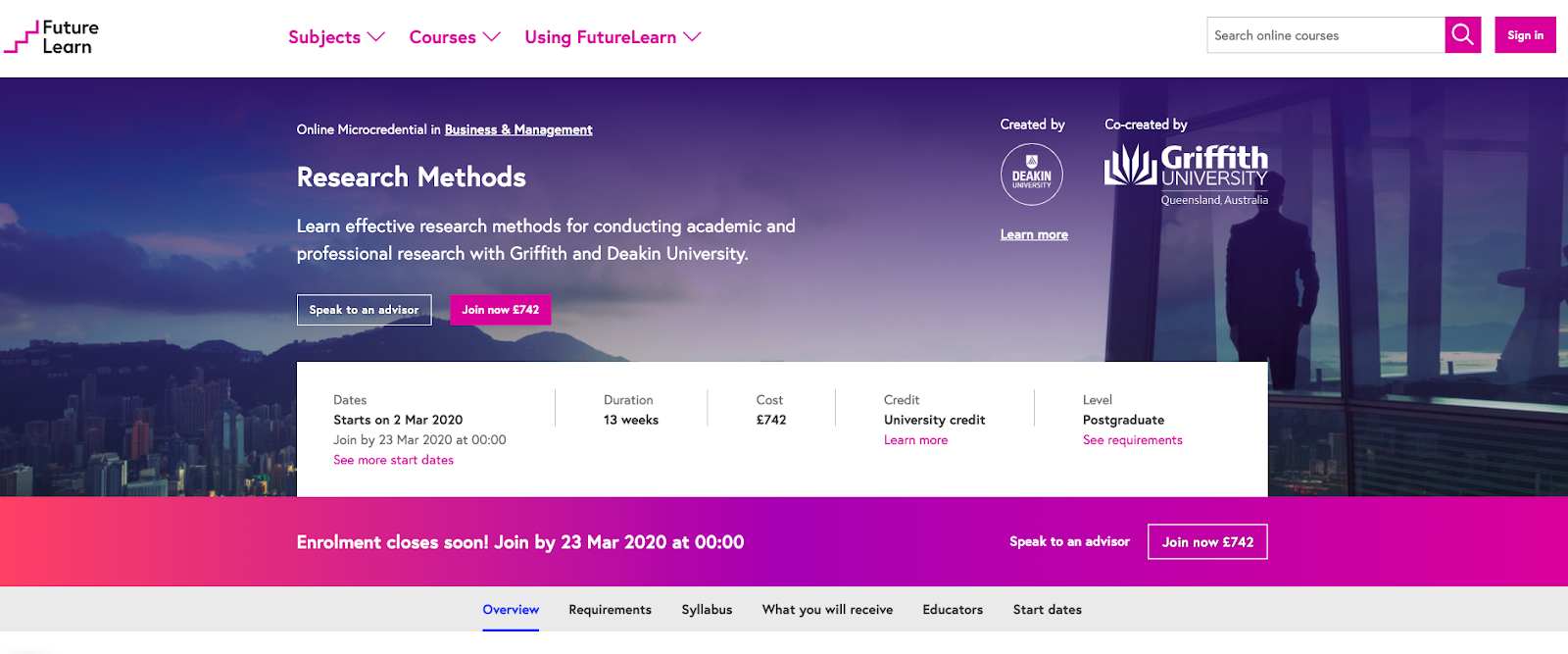Image resolution: width=1568 pixels, height=654 pixels.
Task: Click the magnifying glass search icon
Action: (x=1462, y=35)
